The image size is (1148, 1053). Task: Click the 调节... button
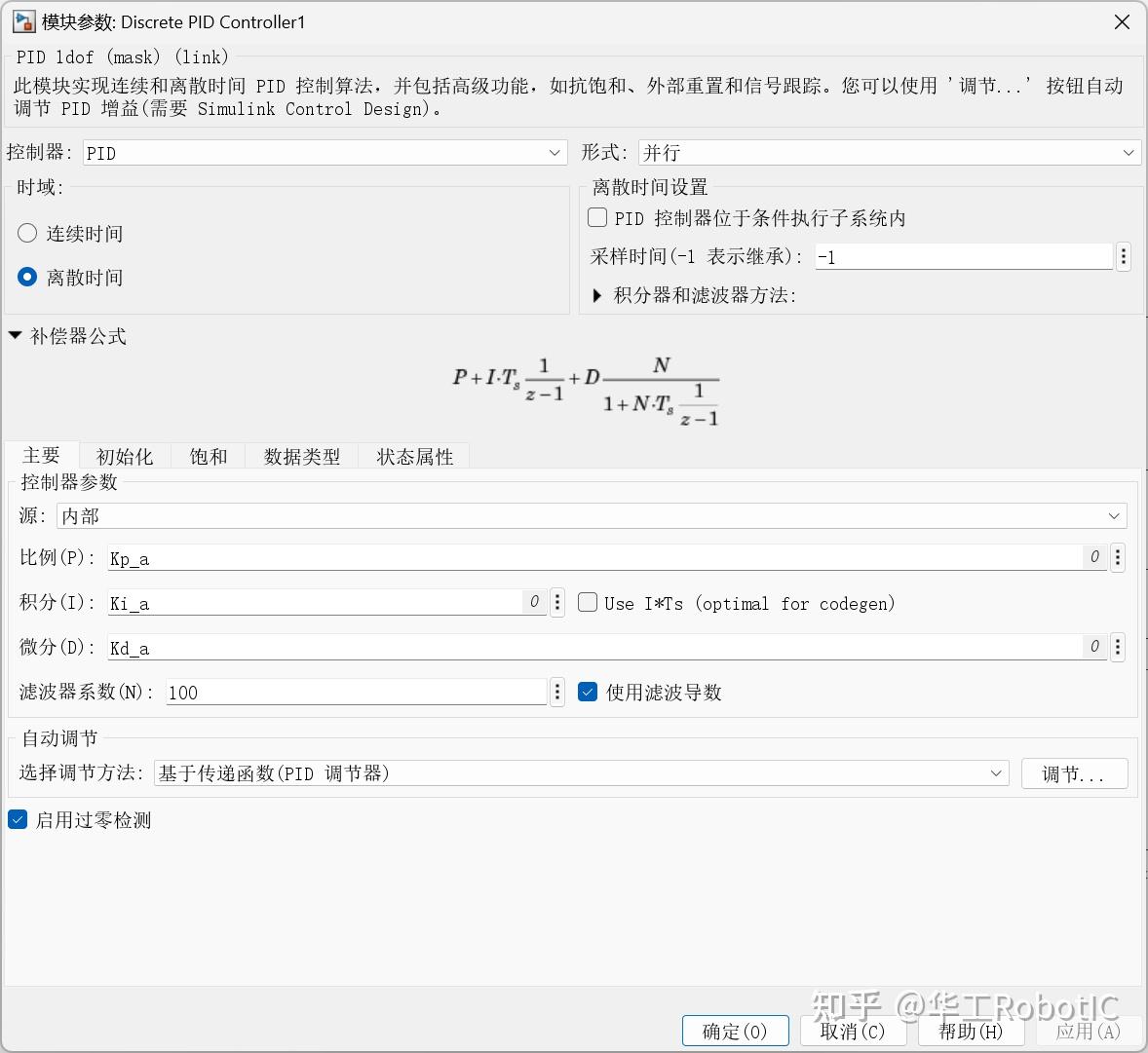(1074, 773)
